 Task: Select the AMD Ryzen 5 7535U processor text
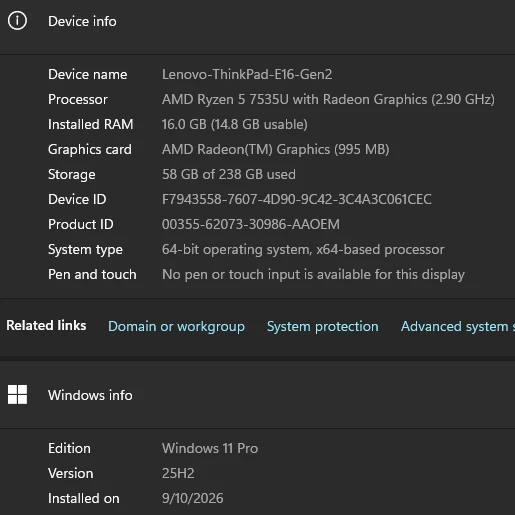[x=328, y=99]
